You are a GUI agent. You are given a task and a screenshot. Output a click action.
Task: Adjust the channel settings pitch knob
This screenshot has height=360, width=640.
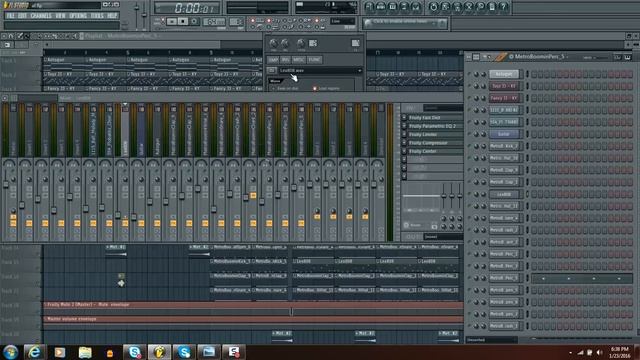pyautogui.click(x=300, y=43)
